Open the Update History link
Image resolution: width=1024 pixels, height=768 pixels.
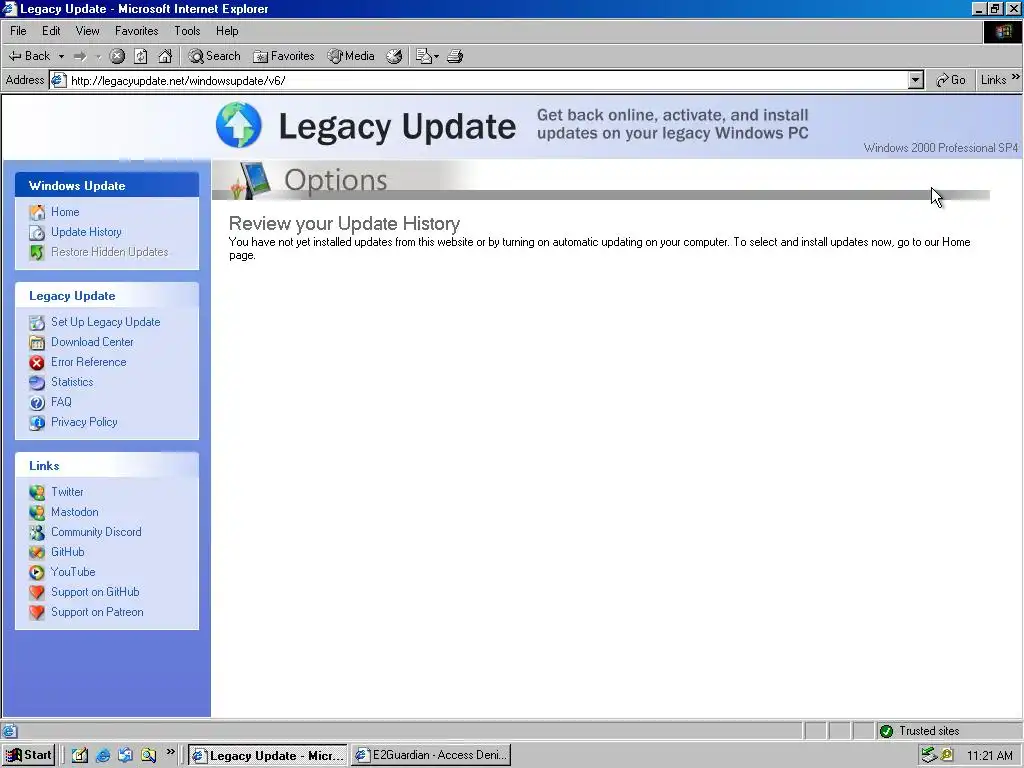pos(86,232)
